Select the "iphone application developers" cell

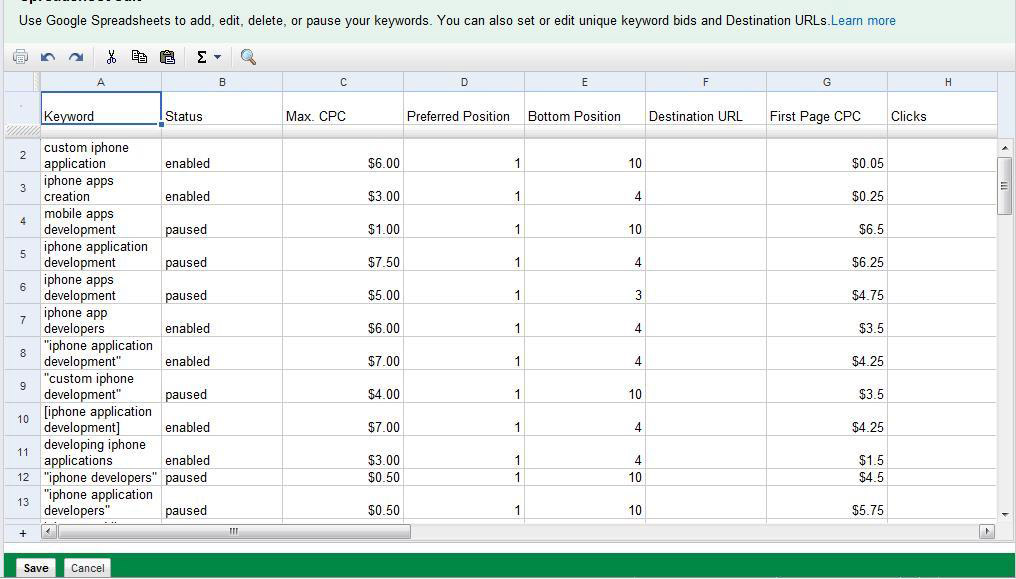(x=100, y=503)
